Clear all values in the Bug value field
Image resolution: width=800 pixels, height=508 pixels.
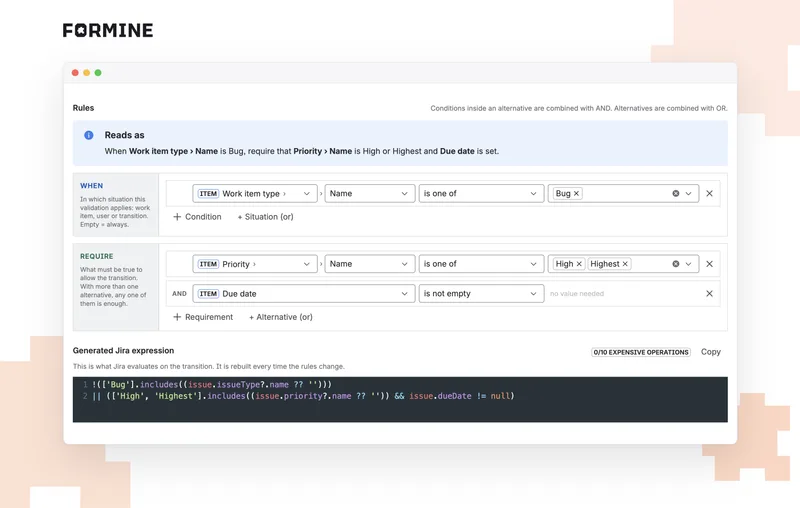pos(676,193)
